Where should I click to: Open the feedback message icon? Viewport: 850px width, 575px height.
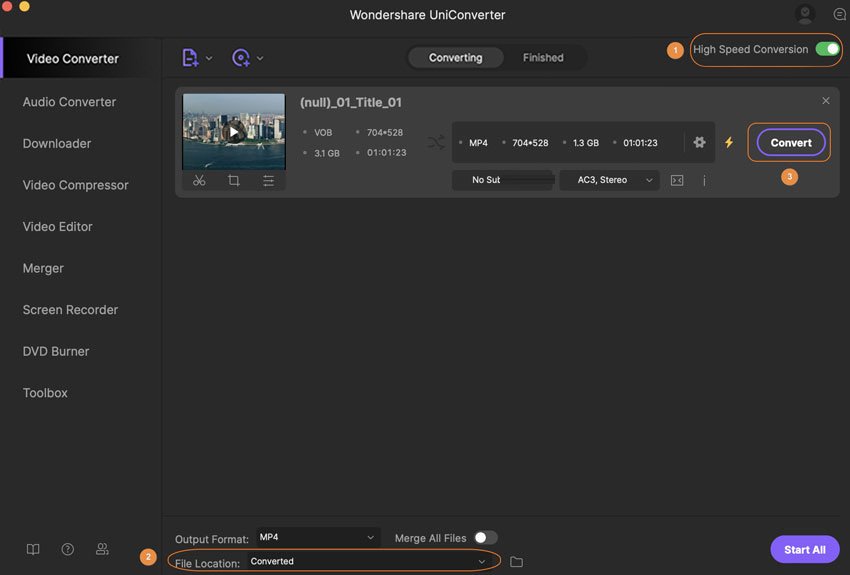(839, 14)
